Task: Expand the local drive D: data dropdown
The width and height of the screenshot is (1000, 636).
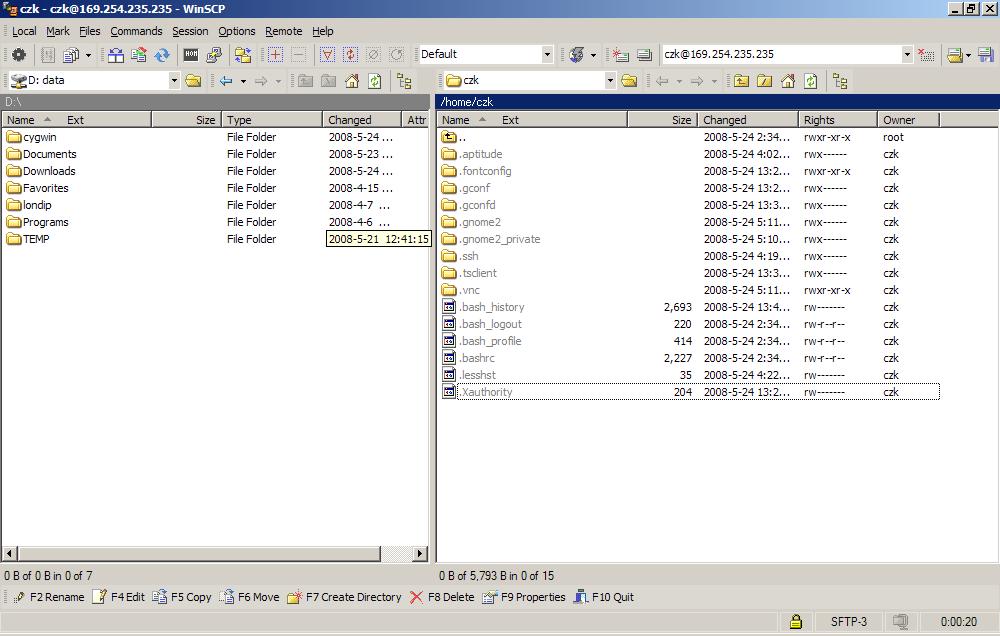Action: point(173,80)
